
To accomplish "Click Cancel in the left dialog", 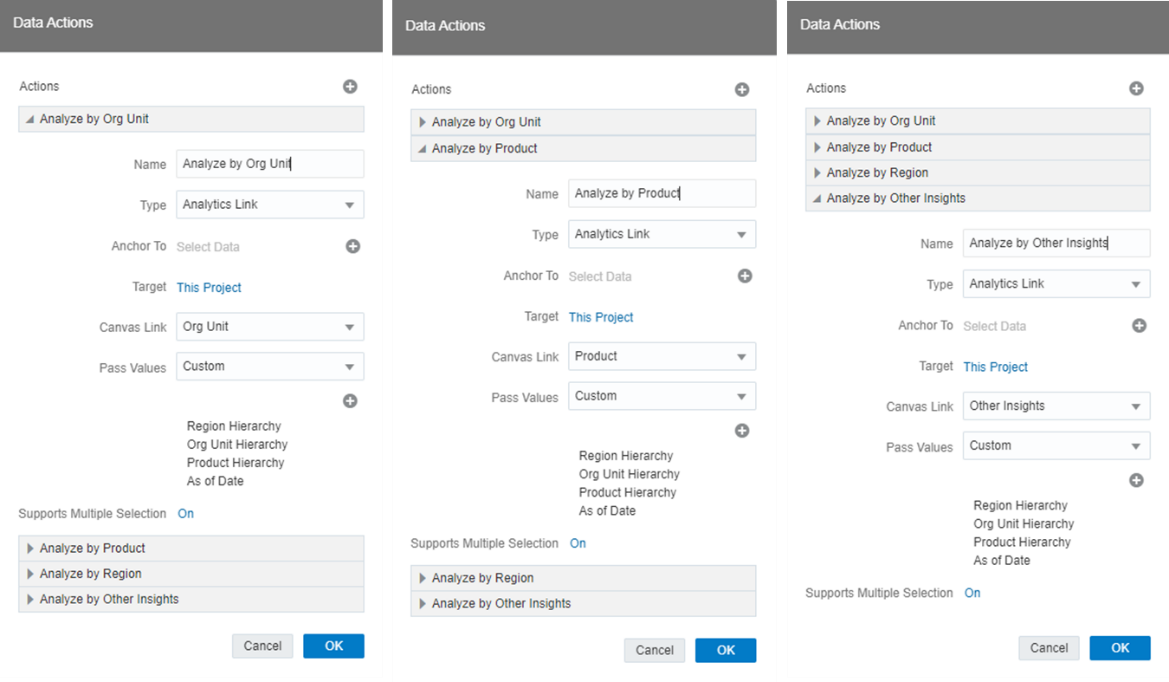I will click(262, 646).
